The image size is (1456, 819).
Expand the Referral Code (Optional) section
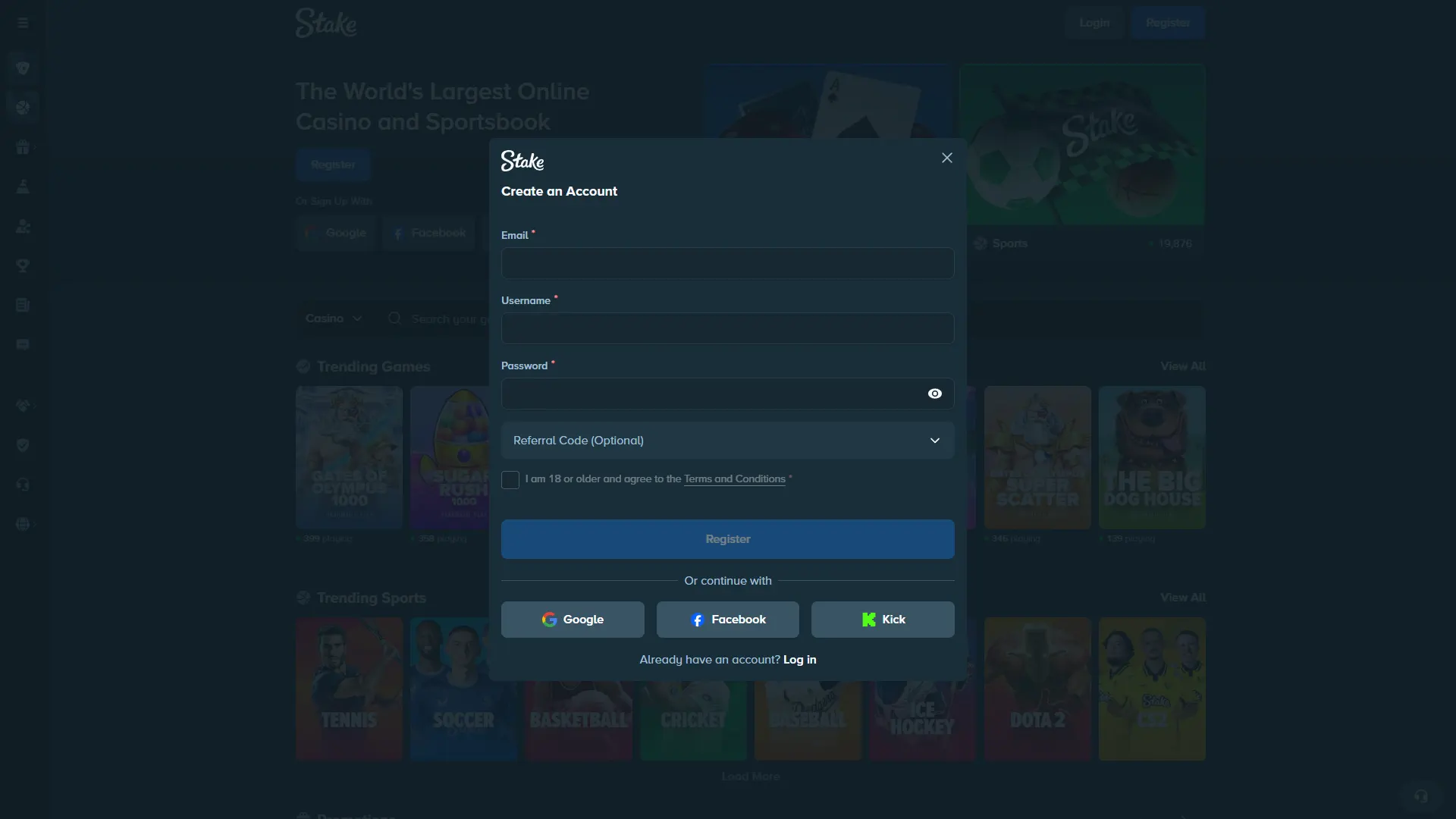(x=727, y=441)
